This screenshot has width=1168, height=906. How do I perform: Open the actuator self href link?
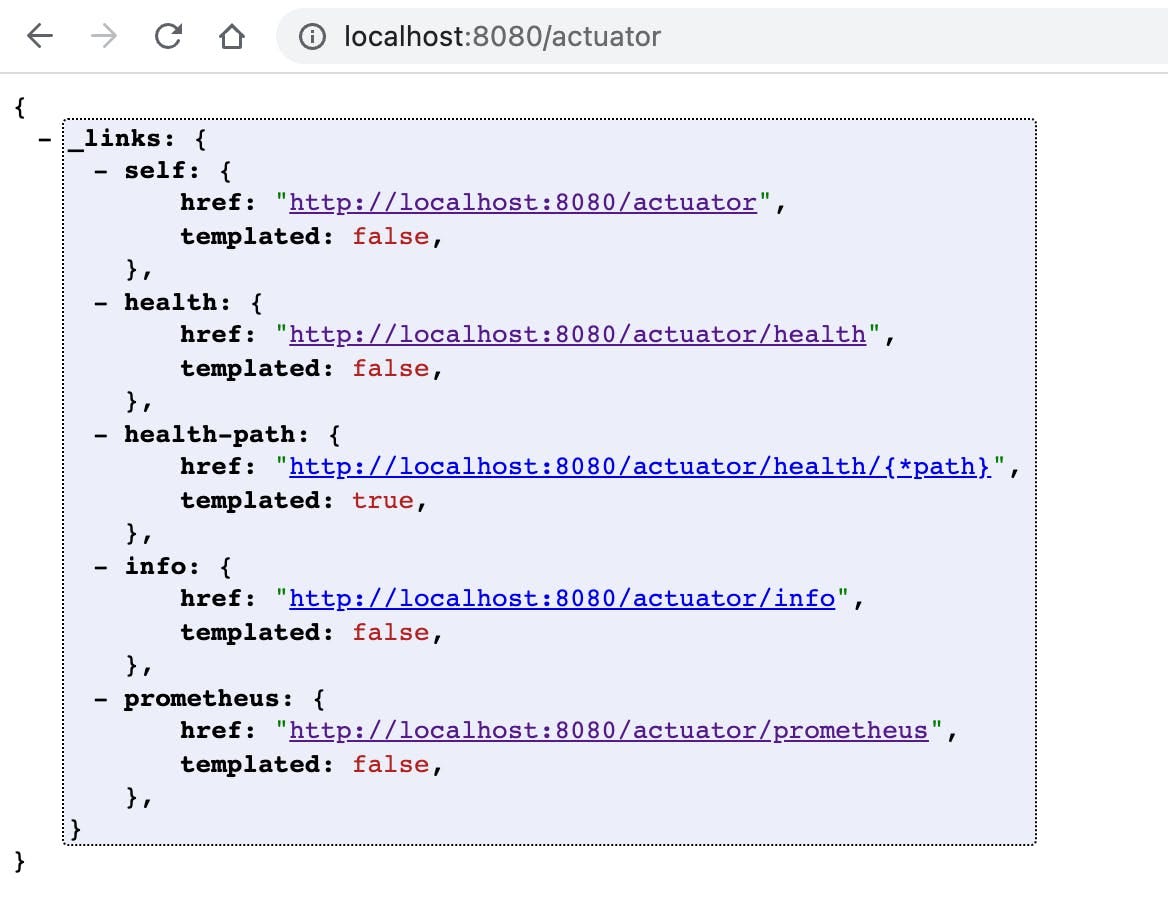click(522, 203)
